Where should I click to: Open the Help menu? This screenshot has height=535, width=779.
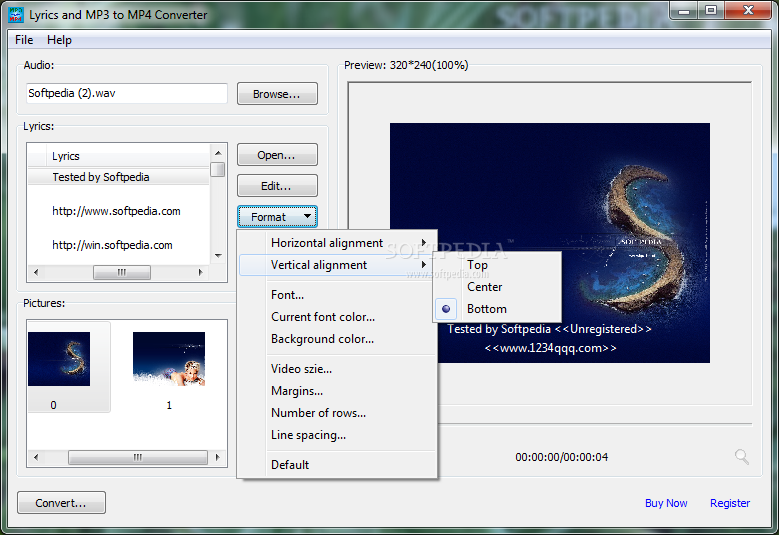(59, 40)
